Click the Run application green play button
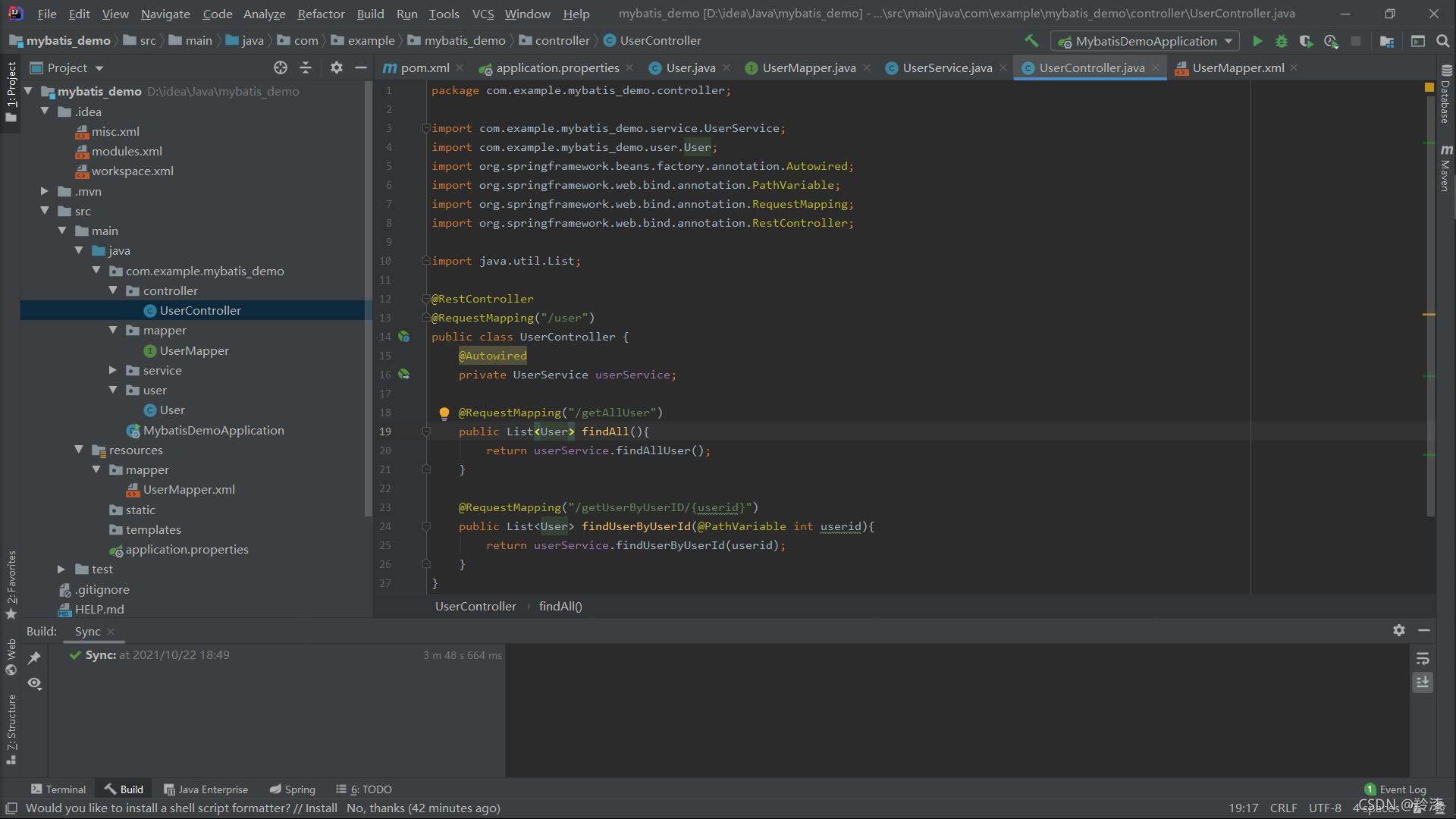 1257,41
